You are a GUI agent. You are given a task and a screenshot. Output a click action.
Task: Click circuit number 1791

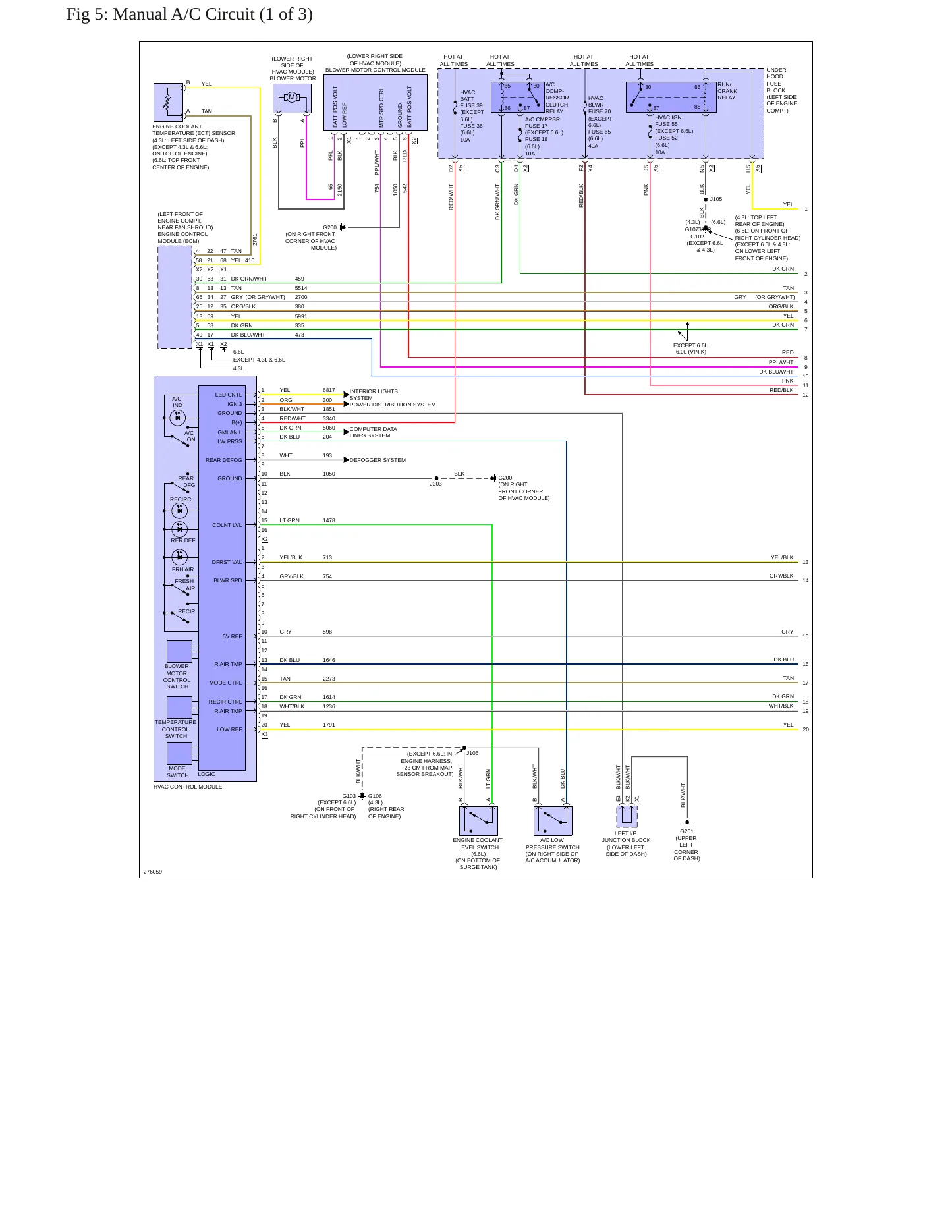(x=329, y=725)
